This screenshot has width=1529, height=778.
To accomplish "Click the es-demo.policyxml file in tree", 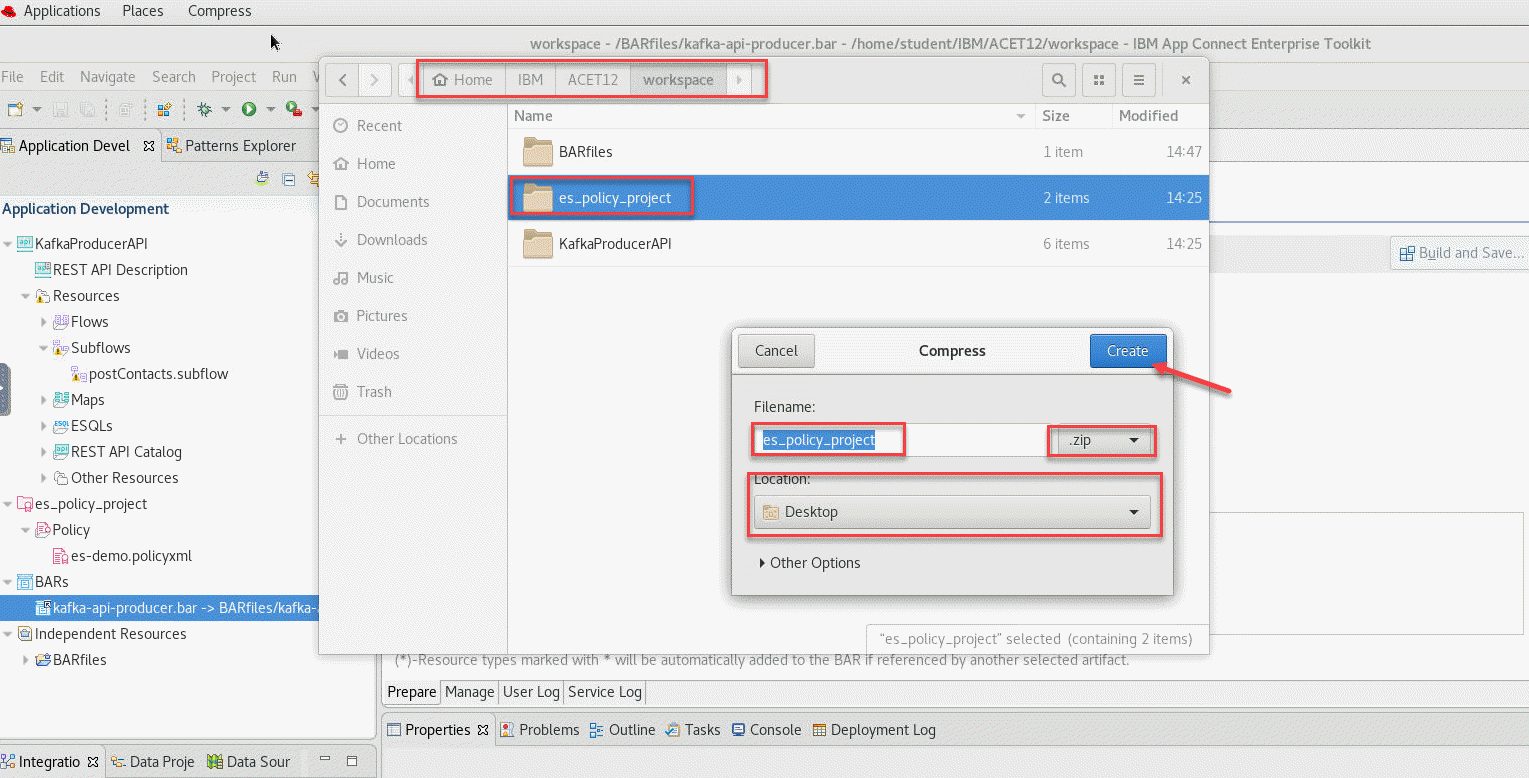I will click(x=130, y=556).
